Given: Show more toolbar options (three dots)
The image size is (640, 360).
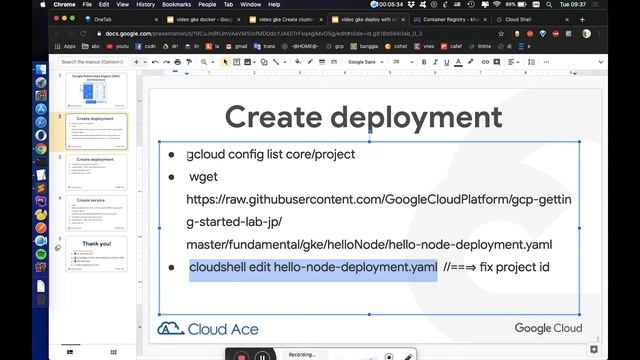Looking at the screenshot, I should pos(546,62).
